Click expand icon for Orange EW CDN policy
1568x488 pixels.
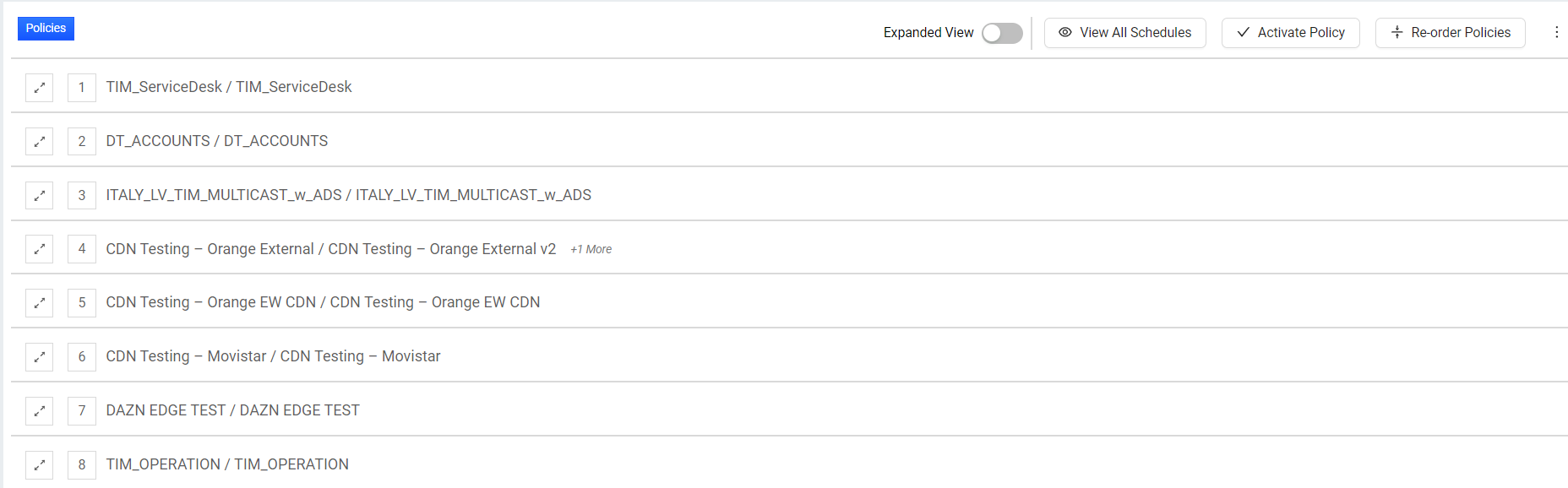click(39, 302)
